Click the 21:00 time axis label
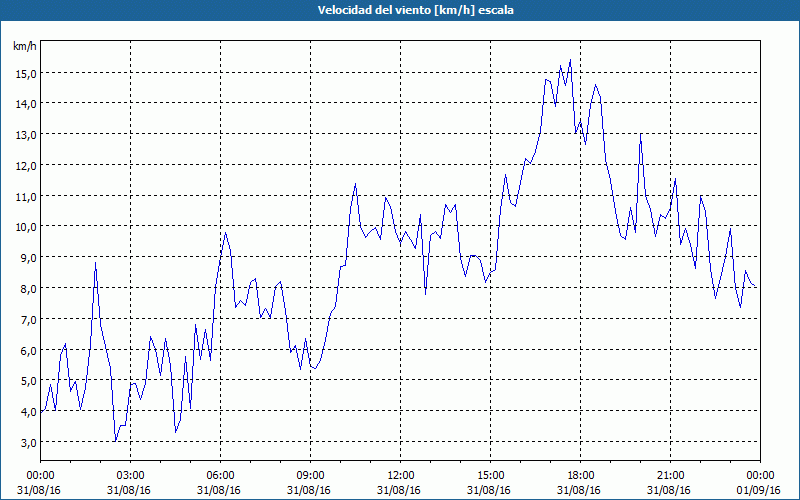 click(670, 476)
